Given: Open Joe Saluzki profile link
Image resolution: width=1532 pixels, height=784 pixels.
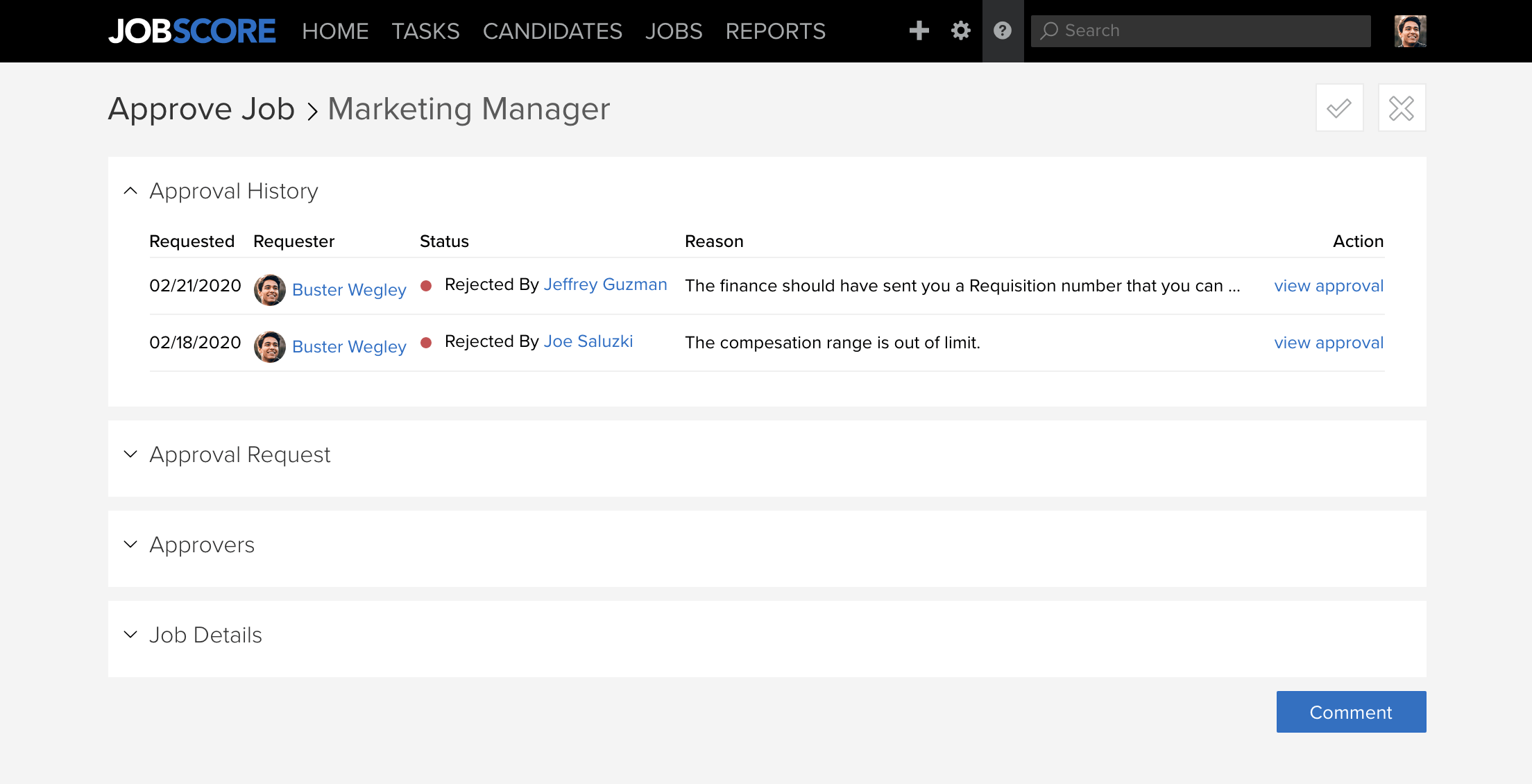Looking at the screenshot, I should point(588,341).
